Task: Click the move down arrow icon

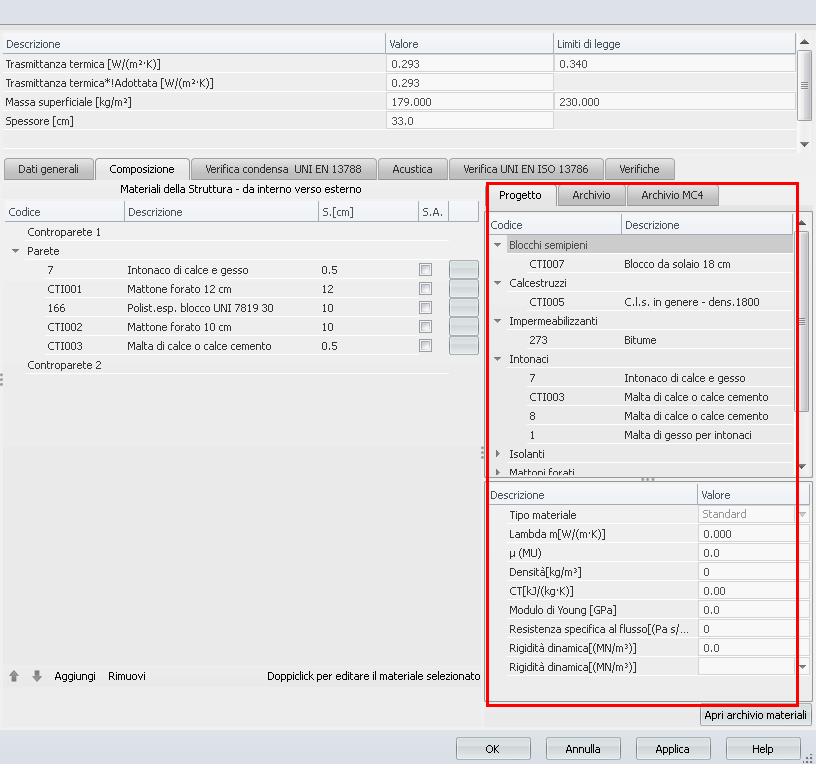Action: coord(37,676)
